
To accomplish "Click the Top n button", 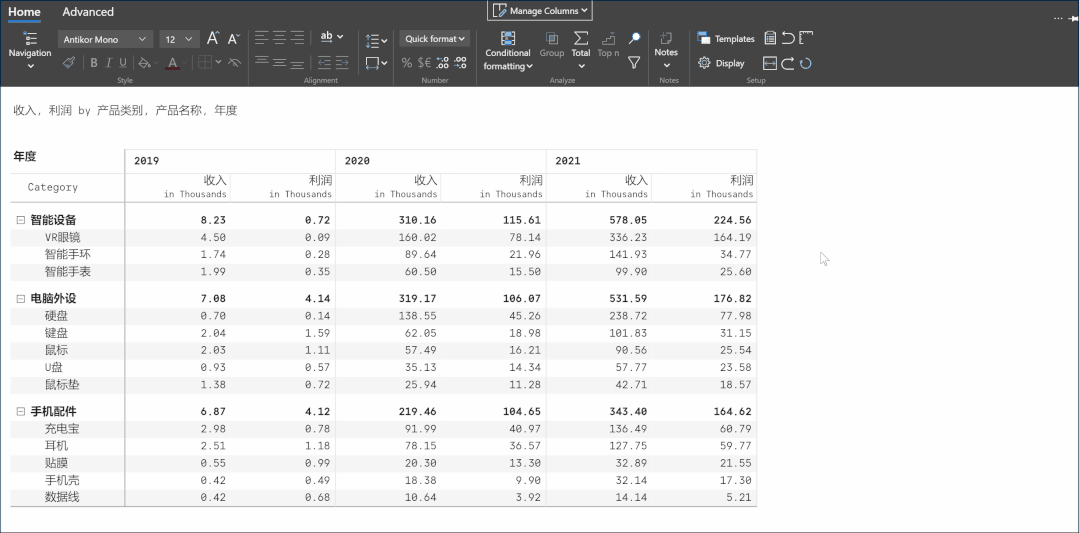I will click(608, 45).
